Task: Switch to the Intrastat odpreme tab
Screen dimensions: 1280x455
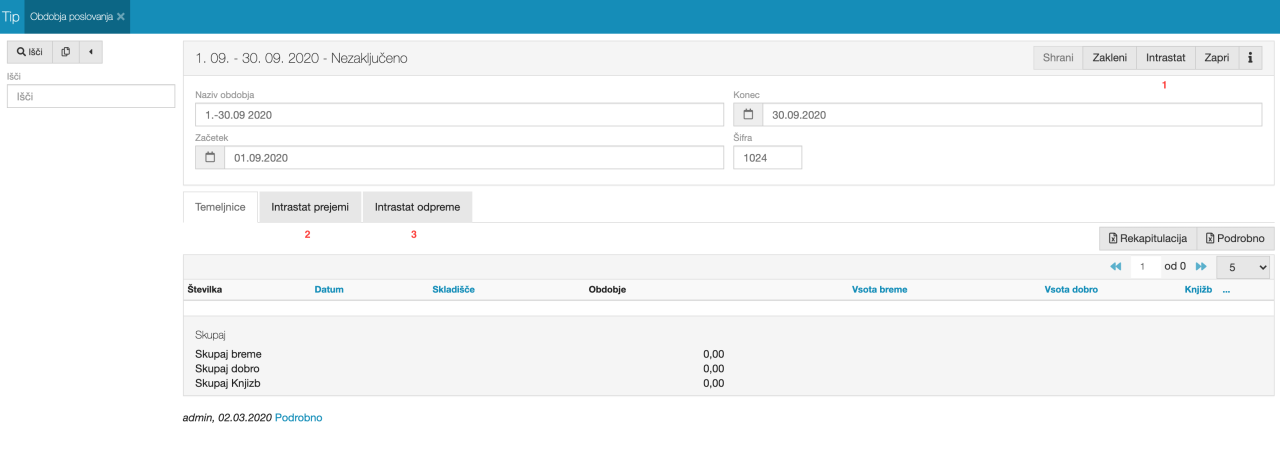Action: (417, 207)
